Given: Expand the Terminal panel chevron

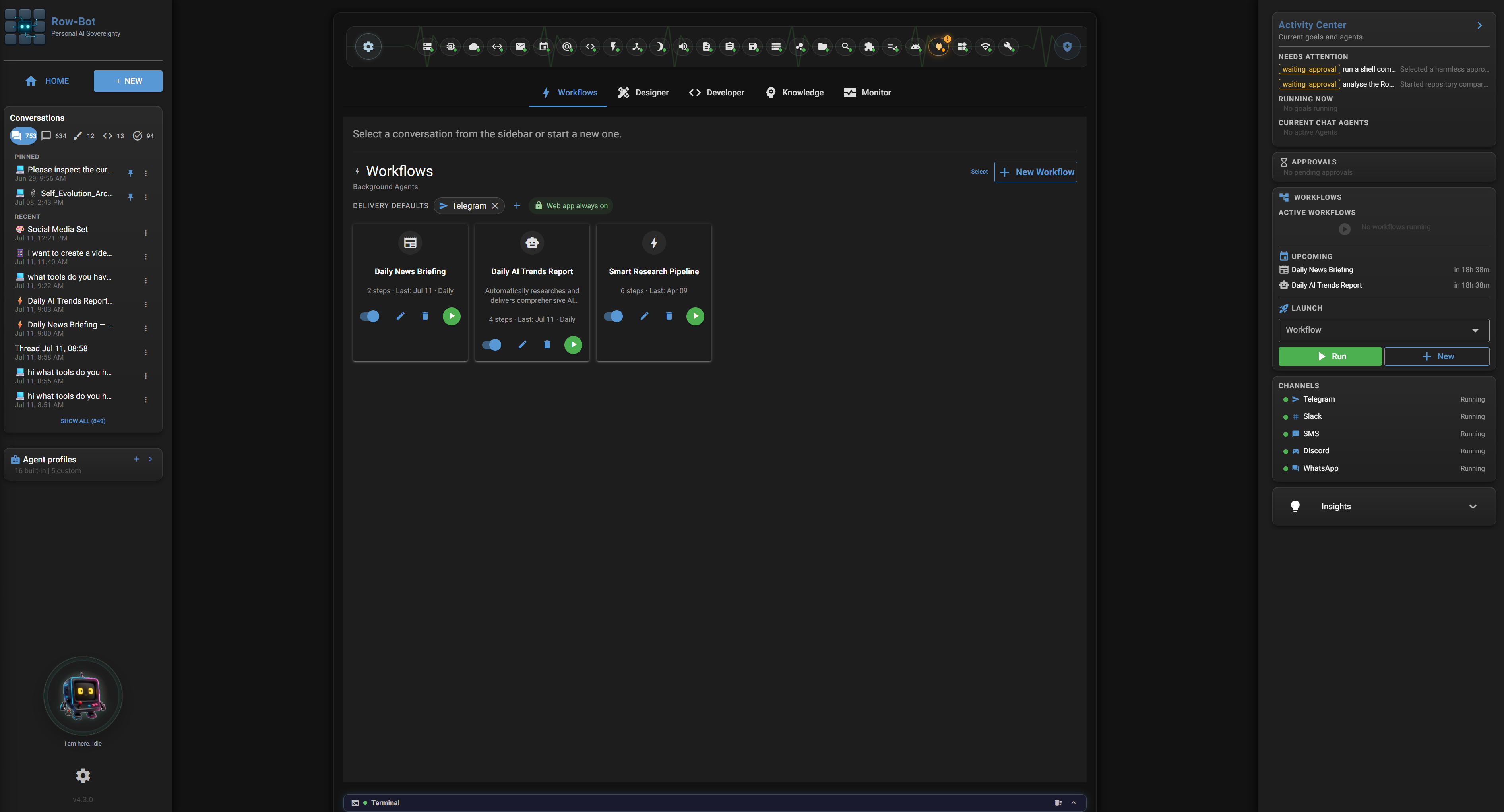Looking at the screenshot, I should click(1073, 802).
